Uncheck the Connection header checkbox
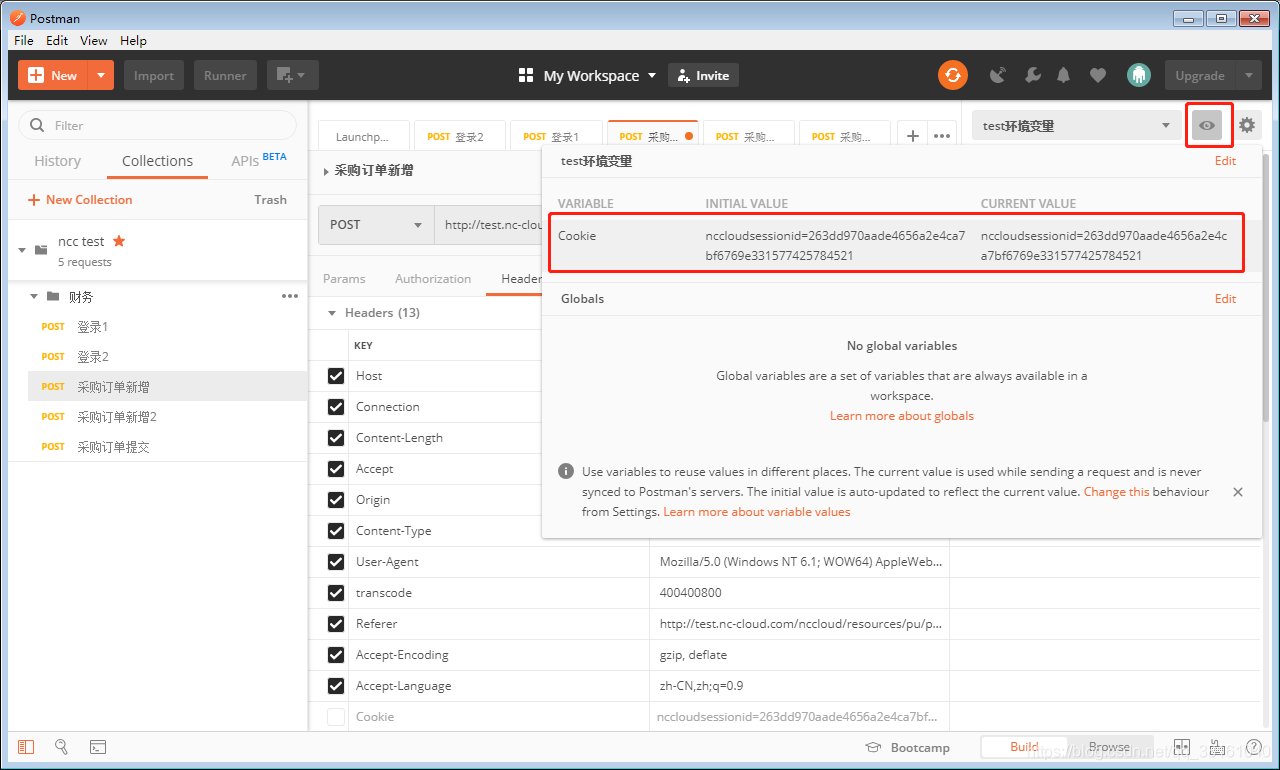Screen dimensions: 1280x770 (x=336, y=407)
